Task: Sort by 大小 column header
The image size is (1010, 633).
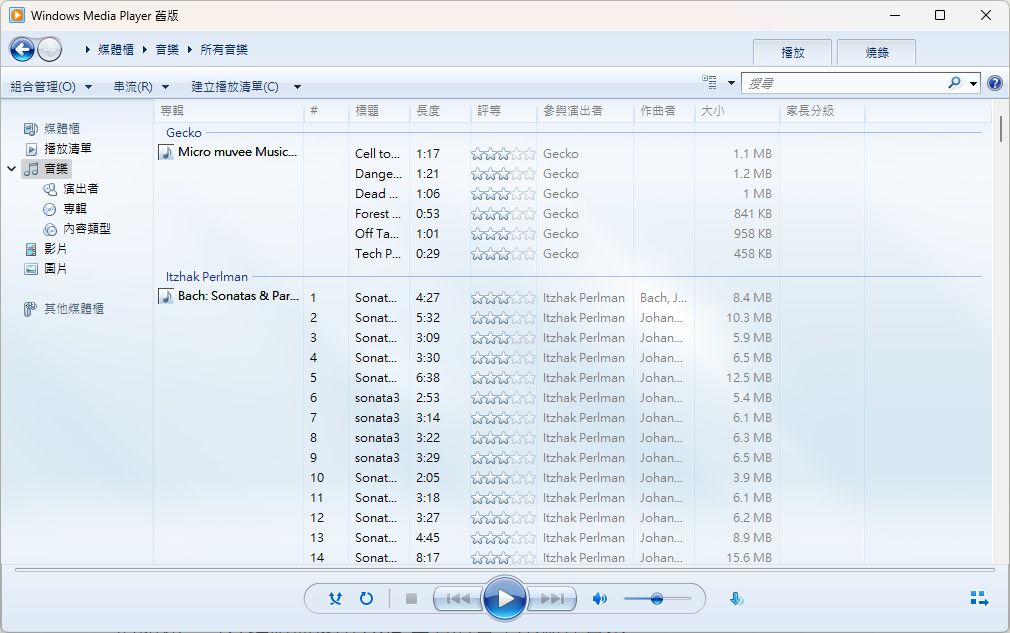Action: pos(737,111)
